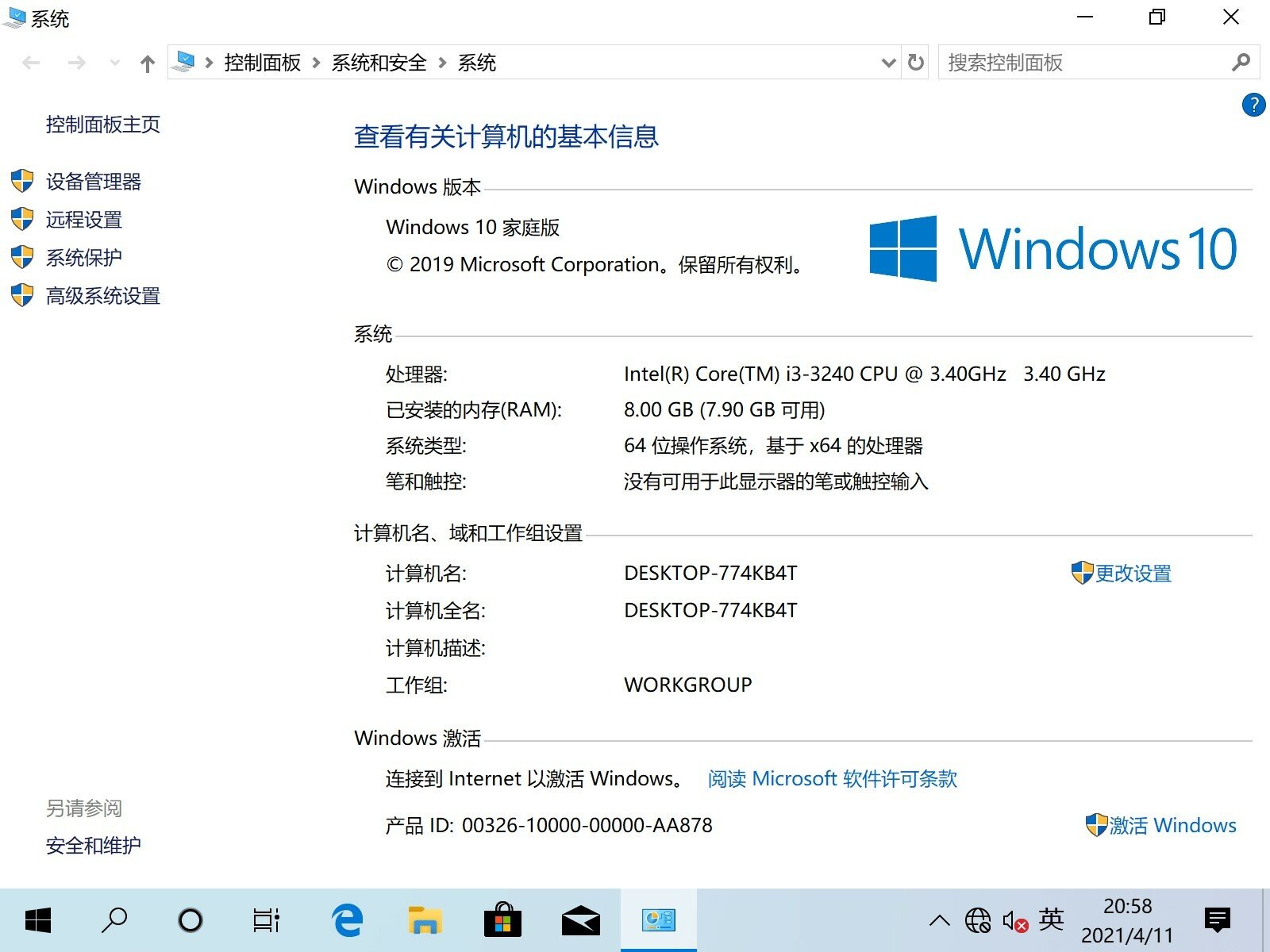1270x952 pixels.
Task: Click the muted volume tray icon
Action: click(x=1014, y=921)
